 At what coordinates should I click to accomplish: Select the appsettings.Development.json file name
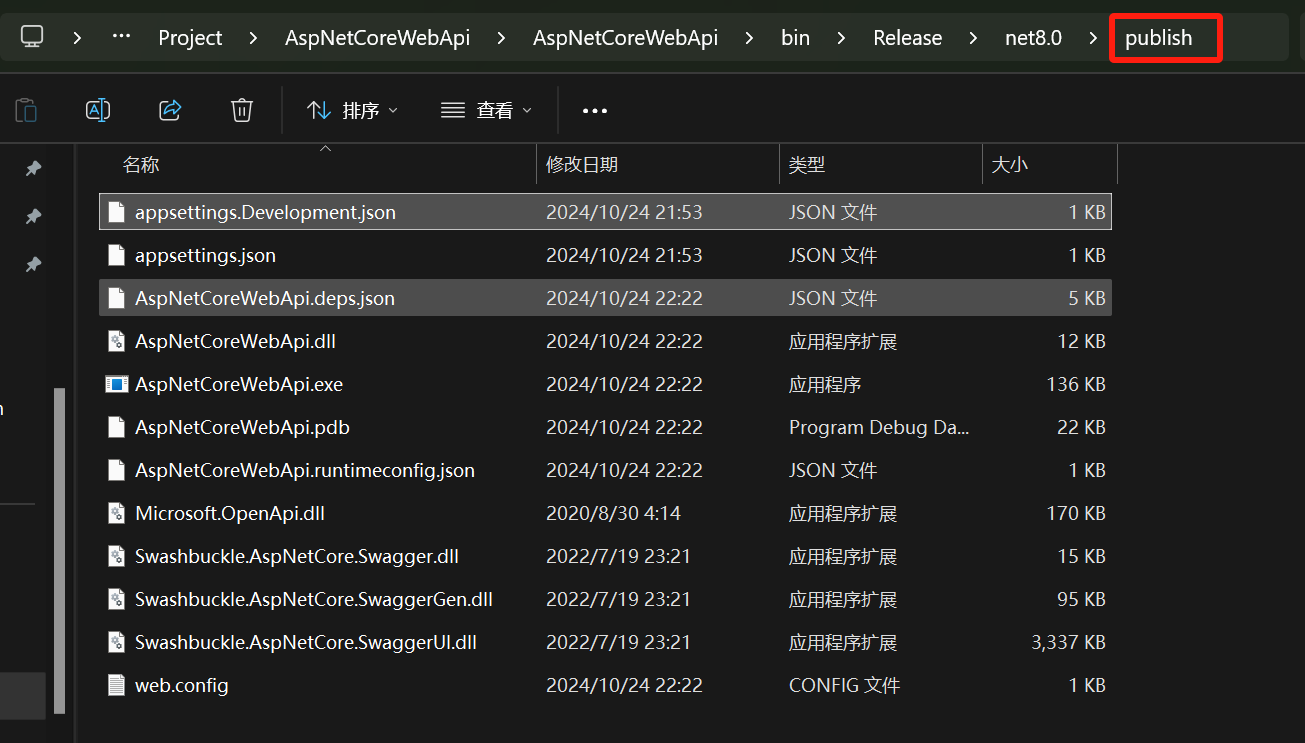[x=265, y=212]
